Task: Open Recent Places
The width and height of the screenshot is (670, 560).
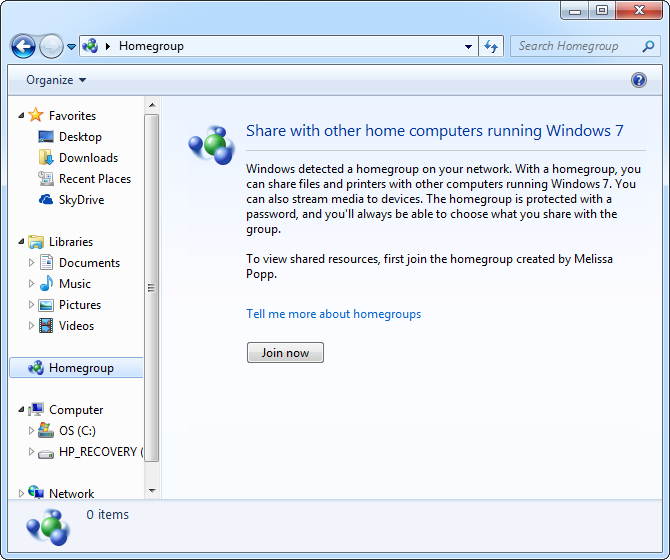Action: (x=95, y=179)
